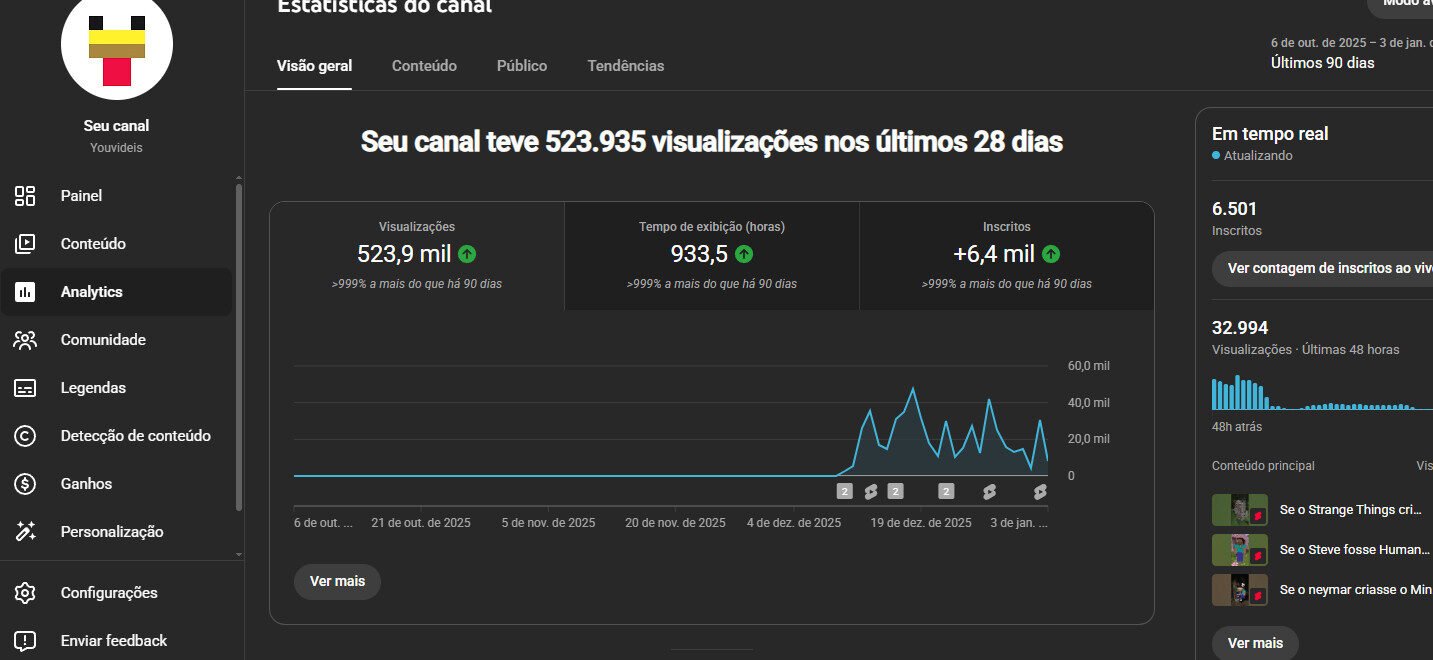Switch to the Conteúdo analytics tab
The height and width of the screenshot is (660, 1433).
[x=424, y=65]
